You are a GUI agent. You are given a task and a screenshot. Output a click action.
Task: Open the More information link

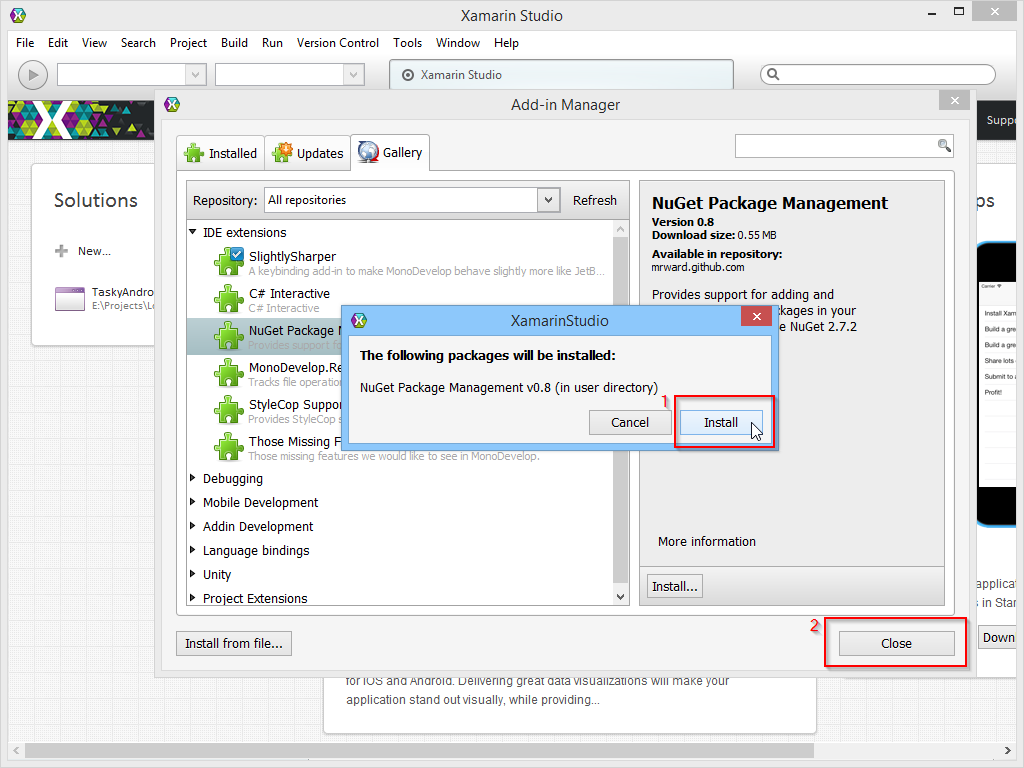(707, 541)
